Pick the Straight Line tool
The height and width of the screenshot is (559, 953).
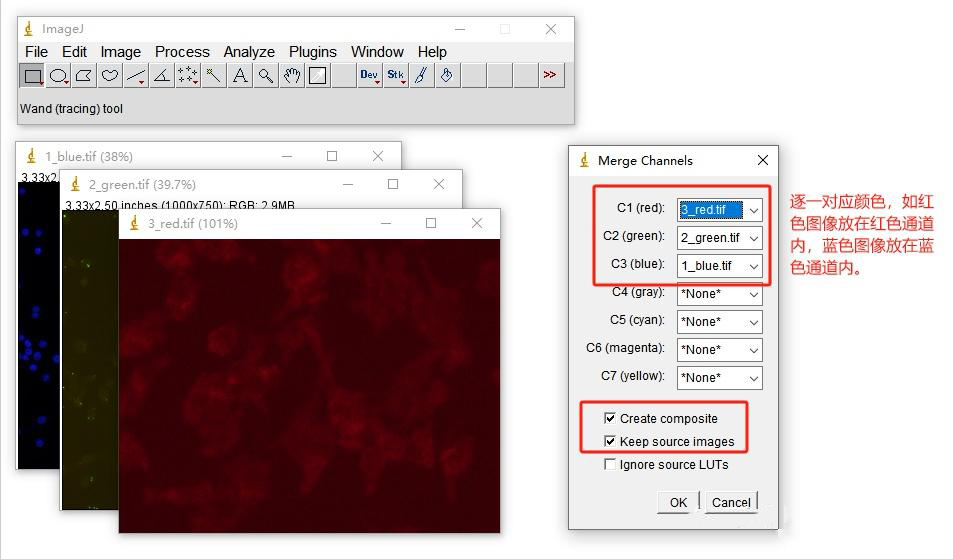point(136,76)
